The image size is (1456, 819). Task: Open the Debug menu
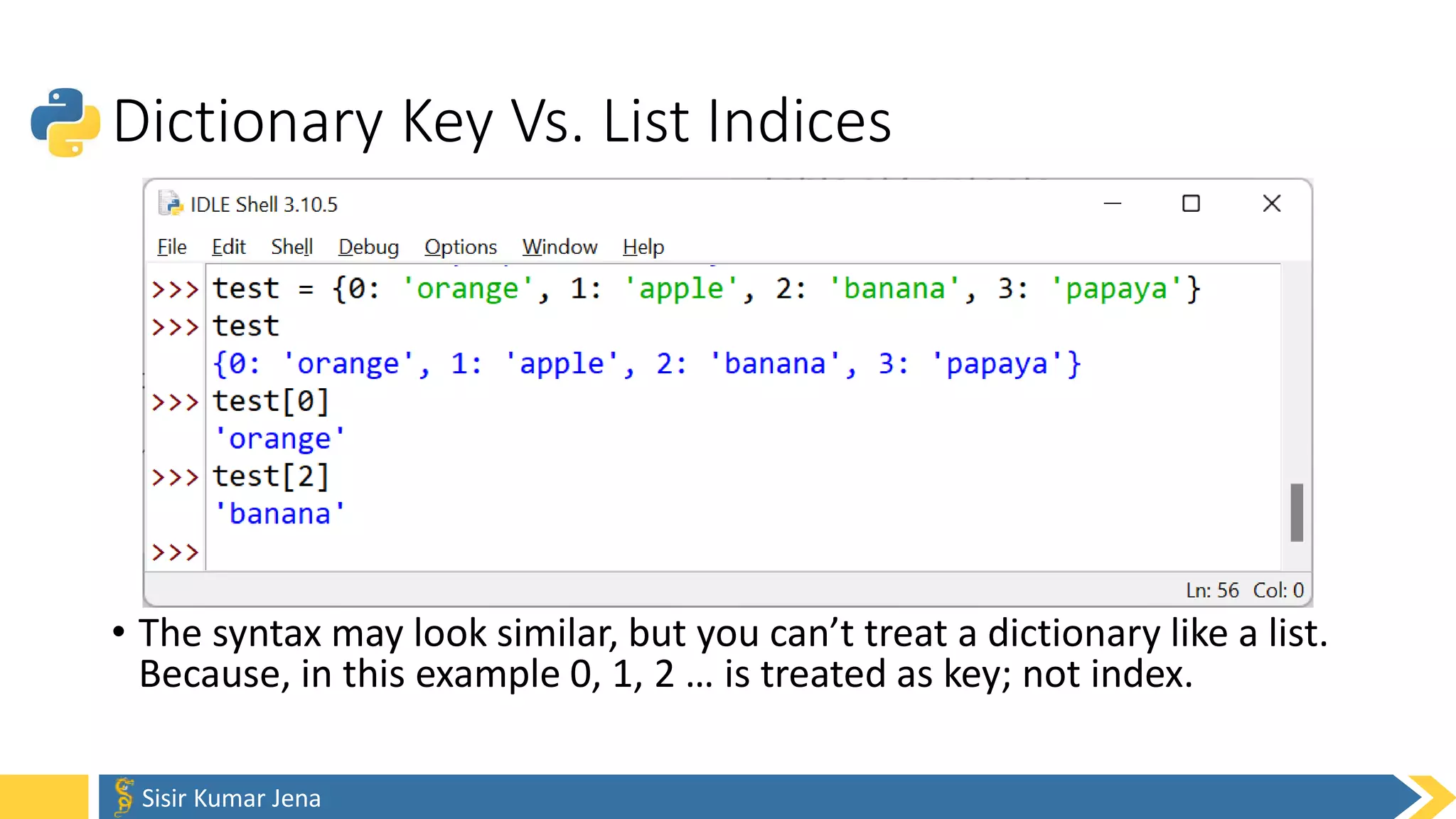coord(368,247)
